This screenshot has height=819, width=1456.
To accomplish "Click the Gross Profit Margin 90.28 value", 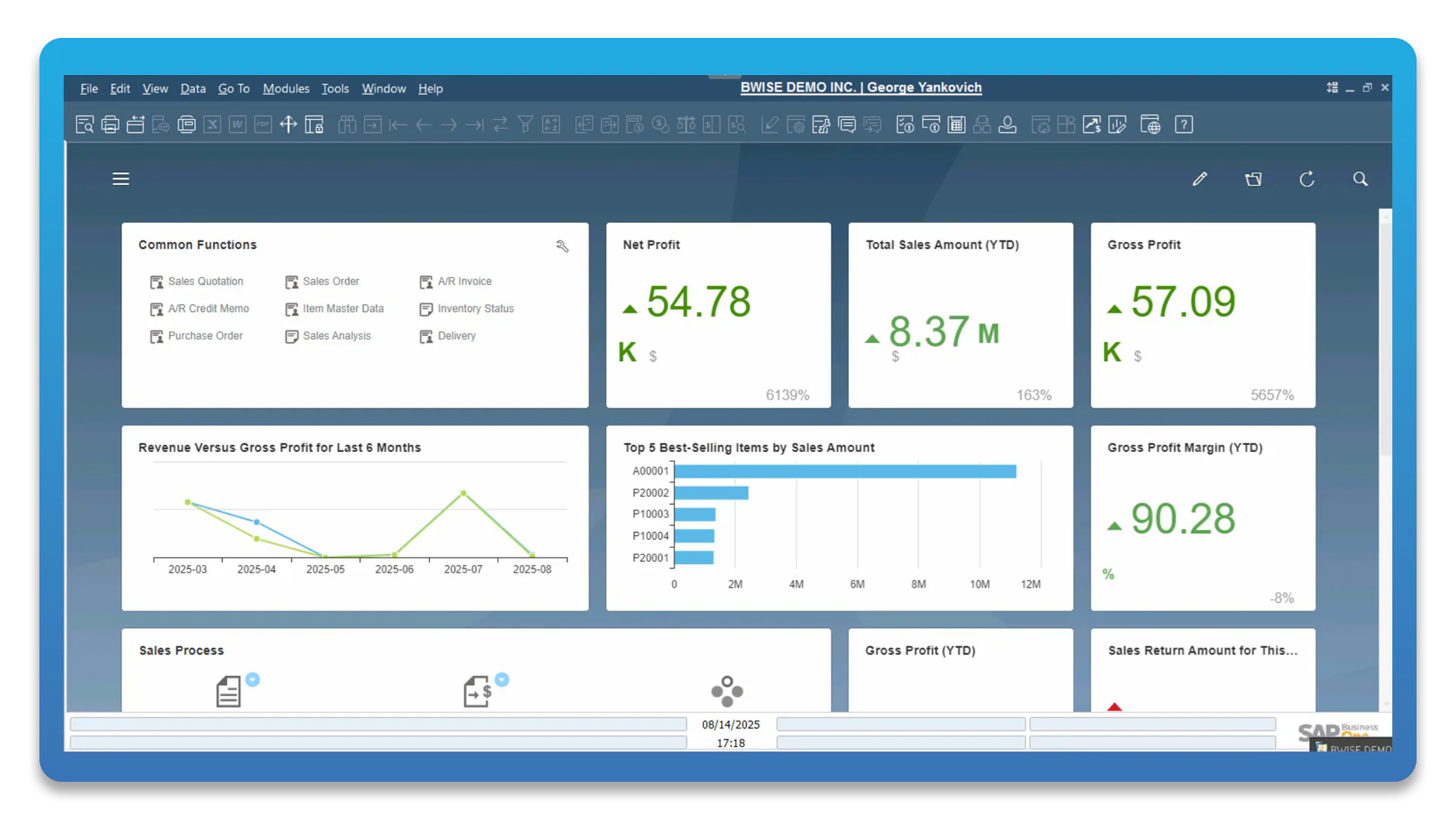I will (1183, 519).
